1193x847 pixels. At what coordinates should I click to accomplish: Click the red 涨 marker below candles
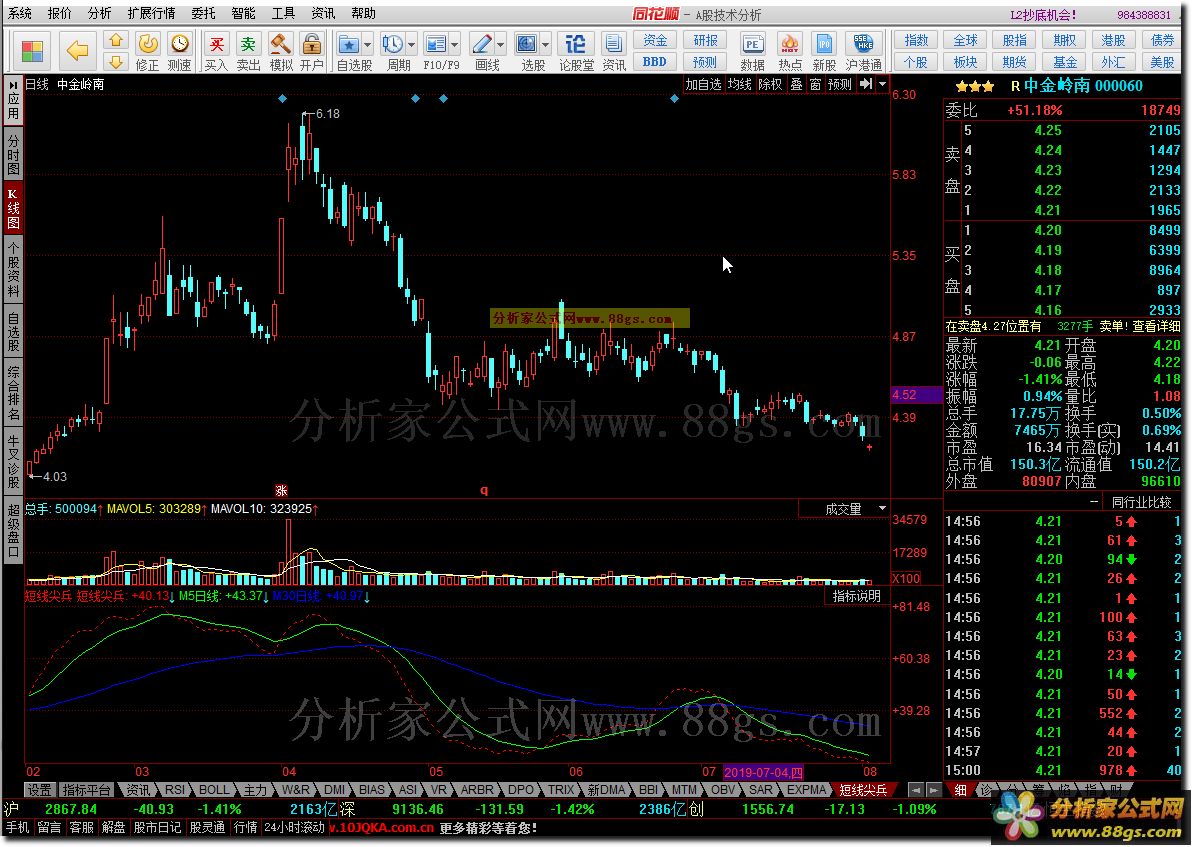tap(282, 491)
